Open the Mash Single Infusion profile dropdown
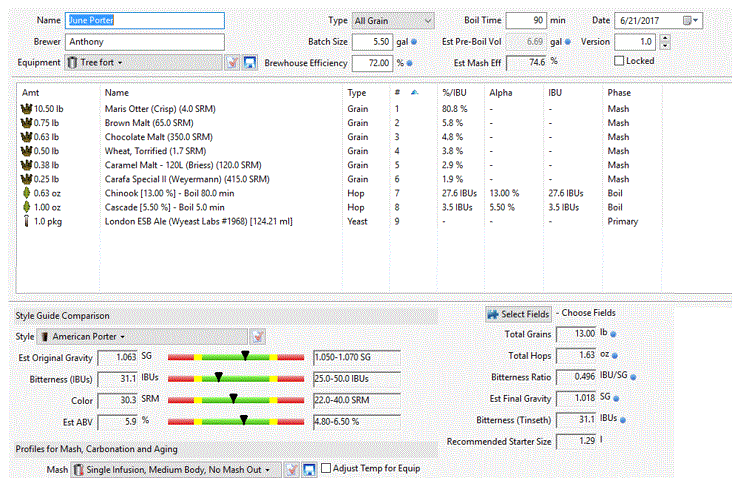Screen dimensions: 747x487 (x=176, y=470)
